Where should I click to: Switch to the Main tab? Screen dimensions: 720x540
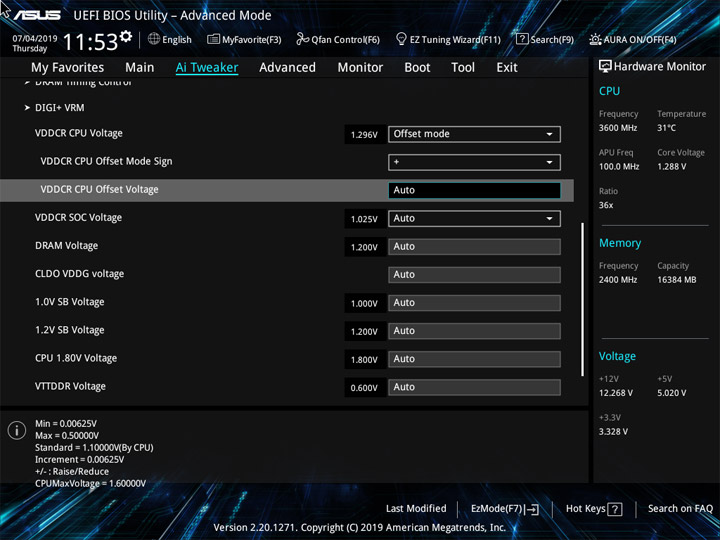pos(140,68)
